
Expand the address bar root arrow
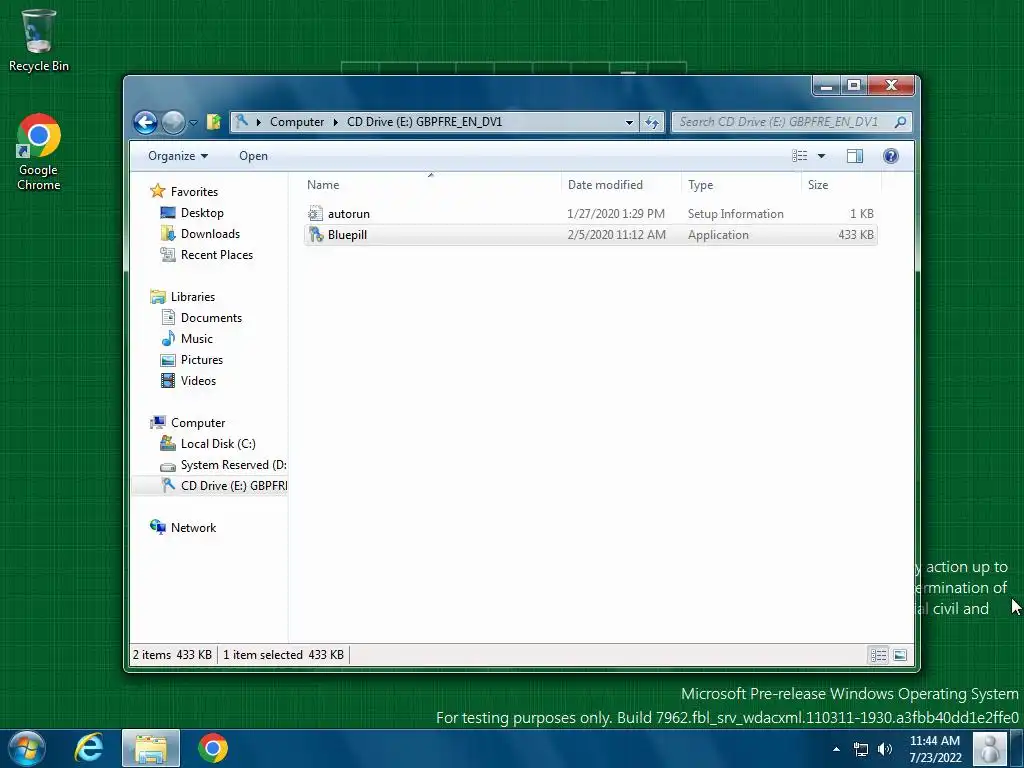(x=259, y=121)
